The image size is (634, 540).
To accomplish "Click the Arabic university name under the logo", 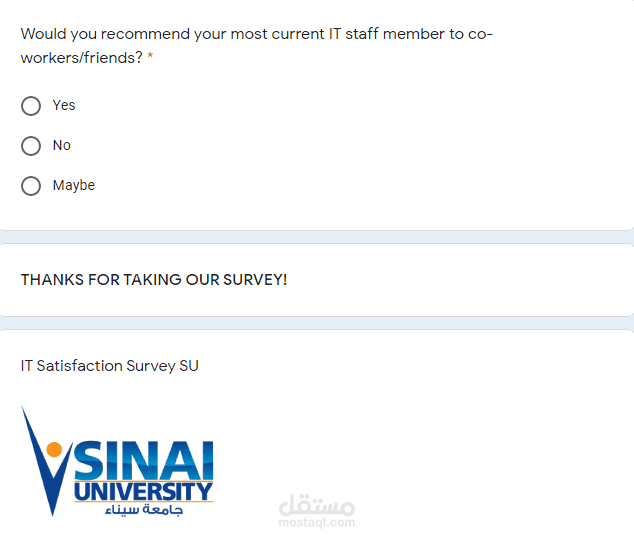I will coord(143,510).
